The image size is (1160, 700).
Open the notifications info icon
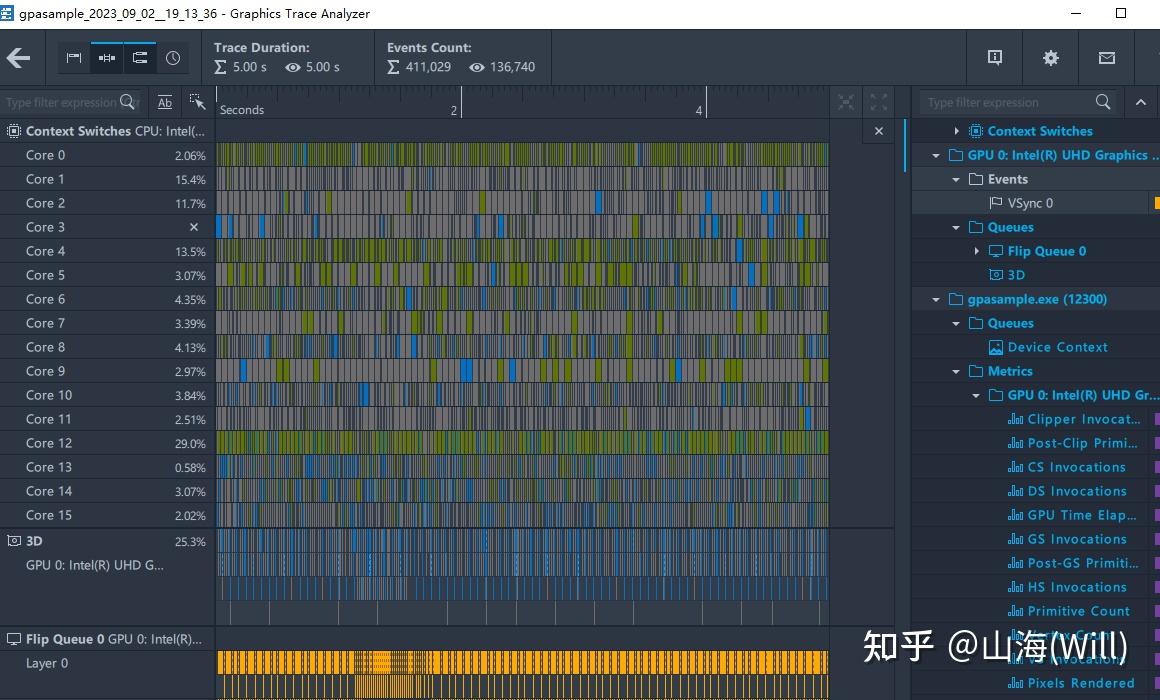pos(995,58)
